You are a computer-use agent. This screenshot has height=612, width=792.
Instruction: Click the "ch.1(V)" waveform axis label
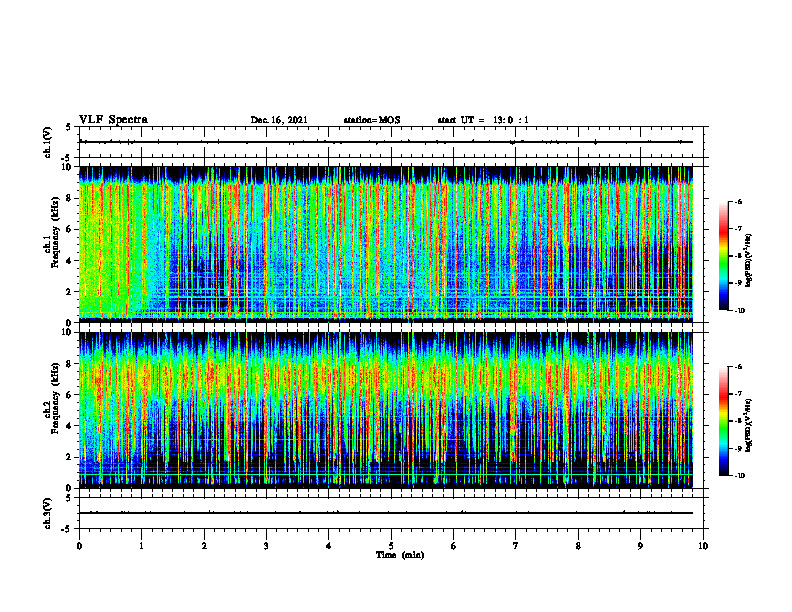tap(48, 142)
